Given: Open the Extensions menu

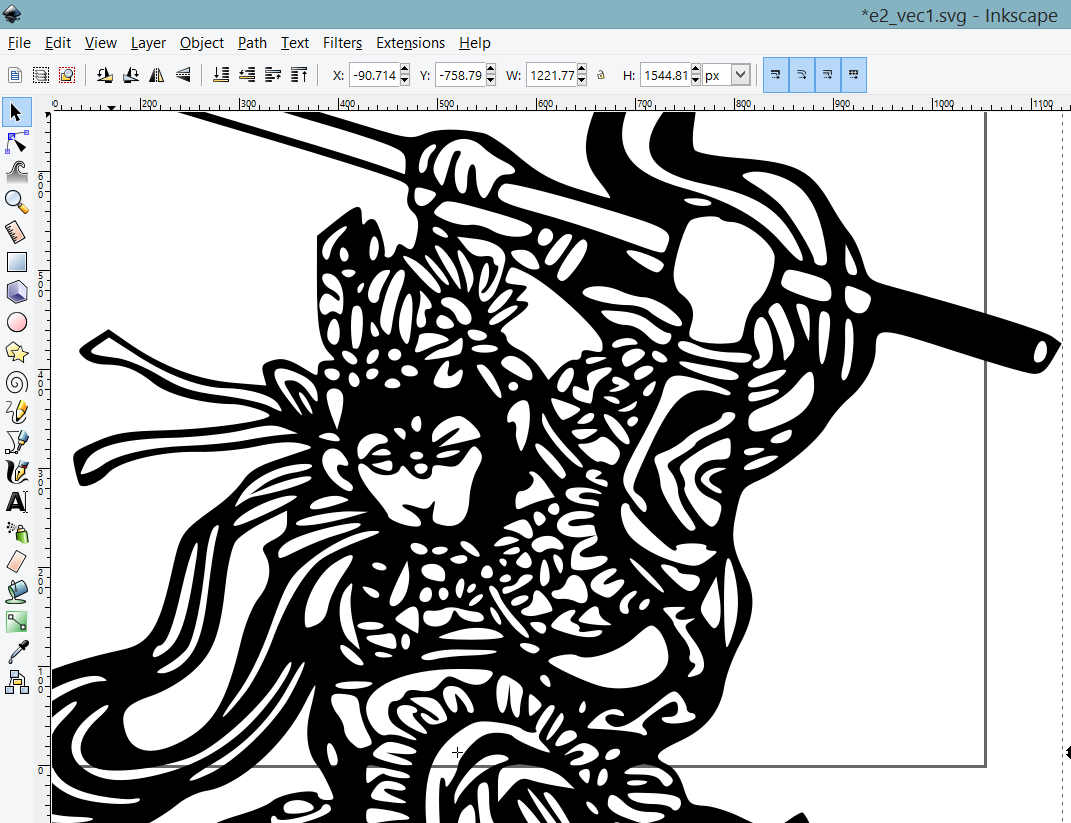Looking at the screenshot, I should pyautogui.click(x=410, y=43).
